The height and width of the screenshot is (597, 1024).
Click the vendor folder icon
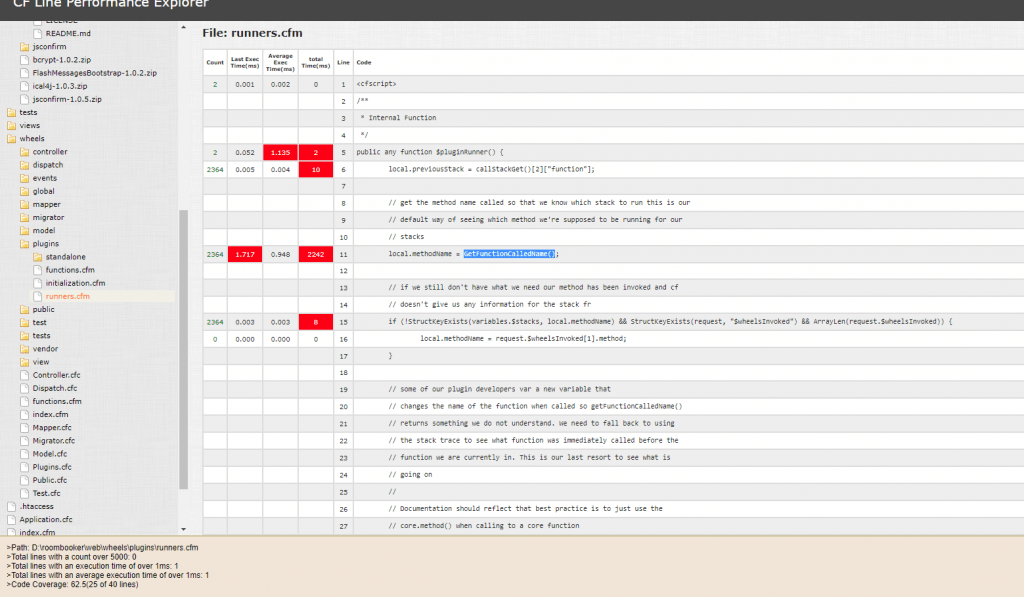pos(24,349)
